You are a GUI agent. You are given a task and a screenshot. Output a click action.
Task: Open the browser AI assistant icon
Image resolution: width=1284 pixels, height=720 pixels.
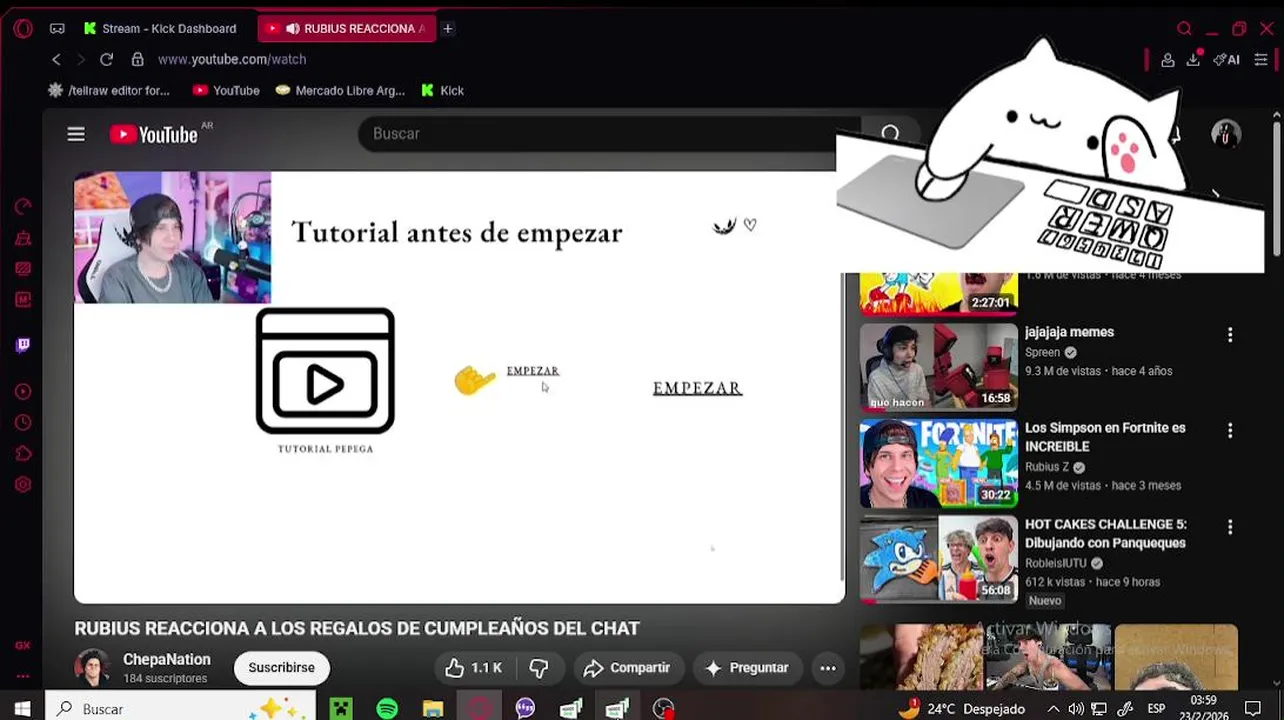pyautogui.click(x=1227, y=60)
